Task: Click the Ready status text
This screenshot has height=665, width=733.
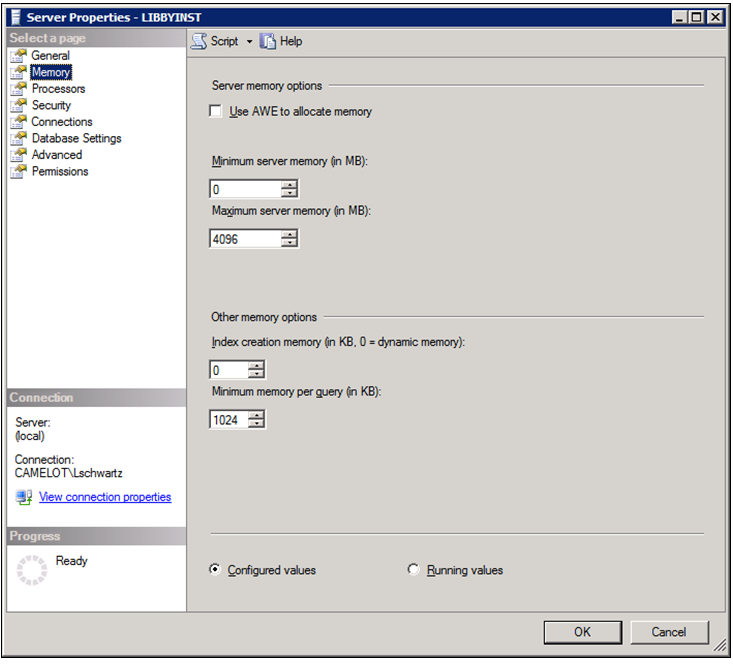Action: coord(72,560)
